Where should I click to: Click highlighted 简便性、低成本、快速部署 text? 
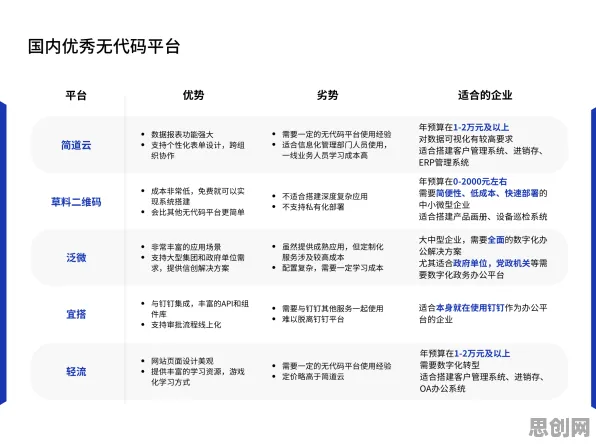[x=487, y=193]
